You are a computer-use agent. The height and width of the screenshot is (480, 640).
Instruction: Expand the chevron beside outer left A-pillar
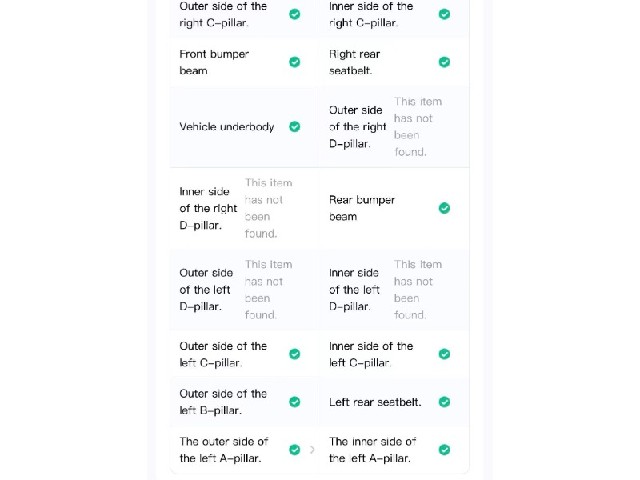coord(312,450)
